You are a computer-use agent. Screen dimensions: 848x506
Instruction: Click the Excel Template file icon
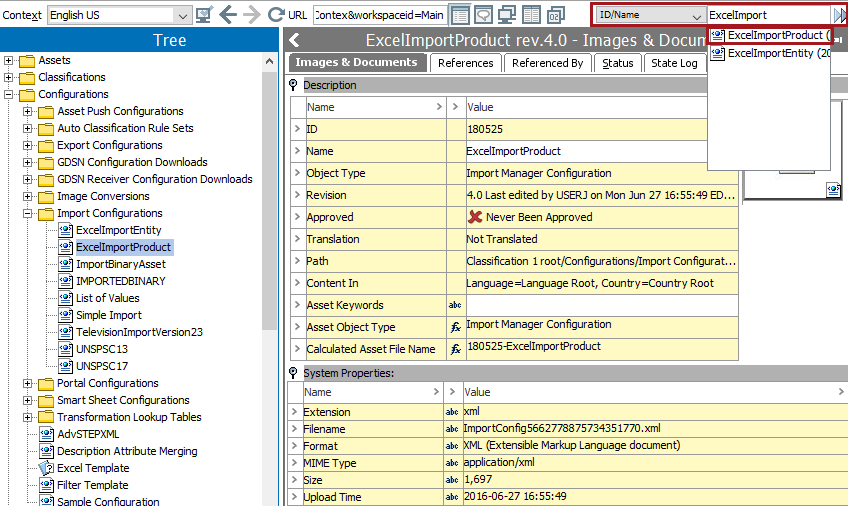(47, 468)
